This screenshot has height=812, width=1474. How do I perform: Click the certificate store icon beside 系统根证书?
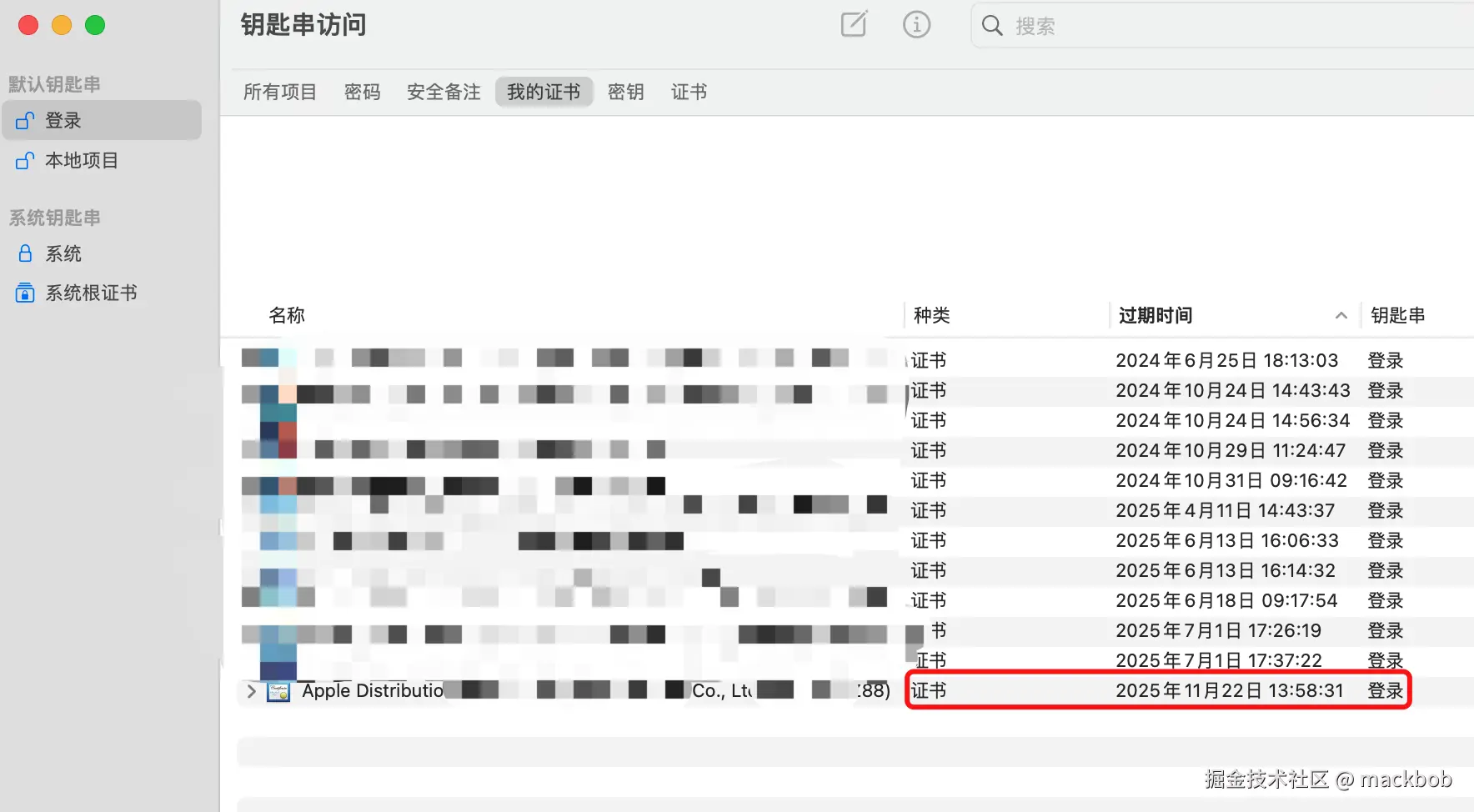point(25,293)
